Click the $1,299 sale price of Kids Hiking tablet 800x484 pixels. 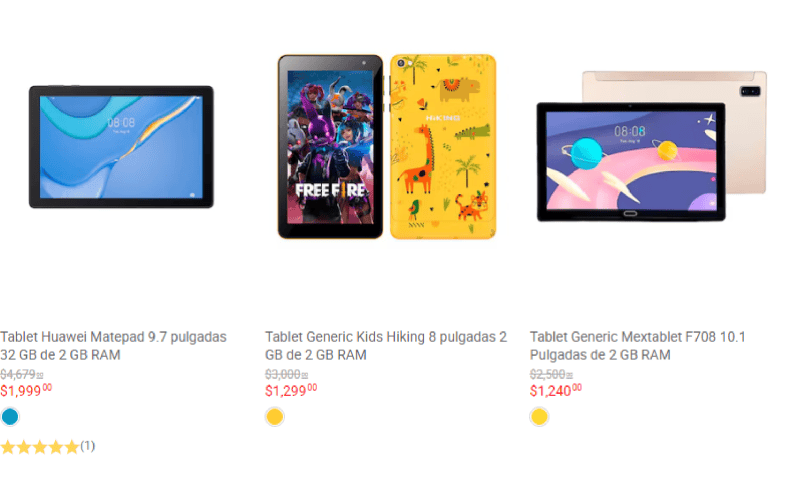pyautogui.click(x=291, y=391)
